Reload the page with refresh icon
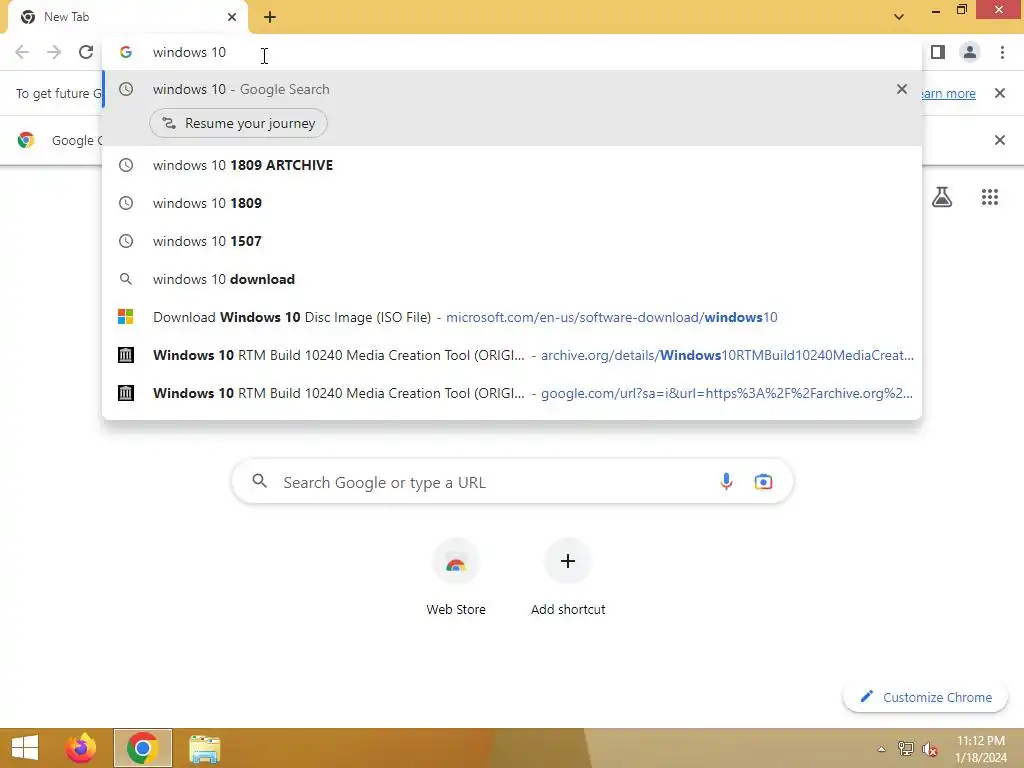 point(86,52)
